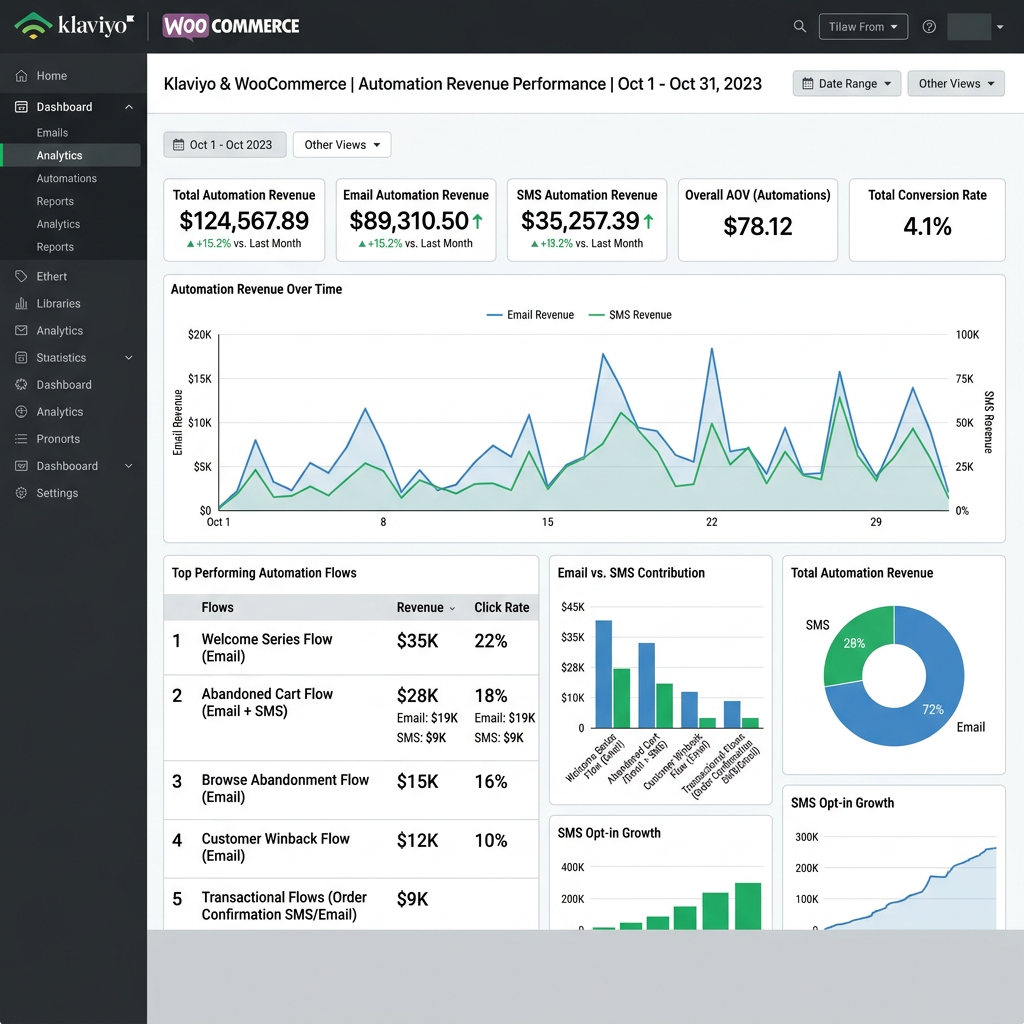Image resolution: width=1024 pixels, height=1024 pixels.
Task: Select Transactional Flows row
Action: pyautogui.click(x=351, y=904)
